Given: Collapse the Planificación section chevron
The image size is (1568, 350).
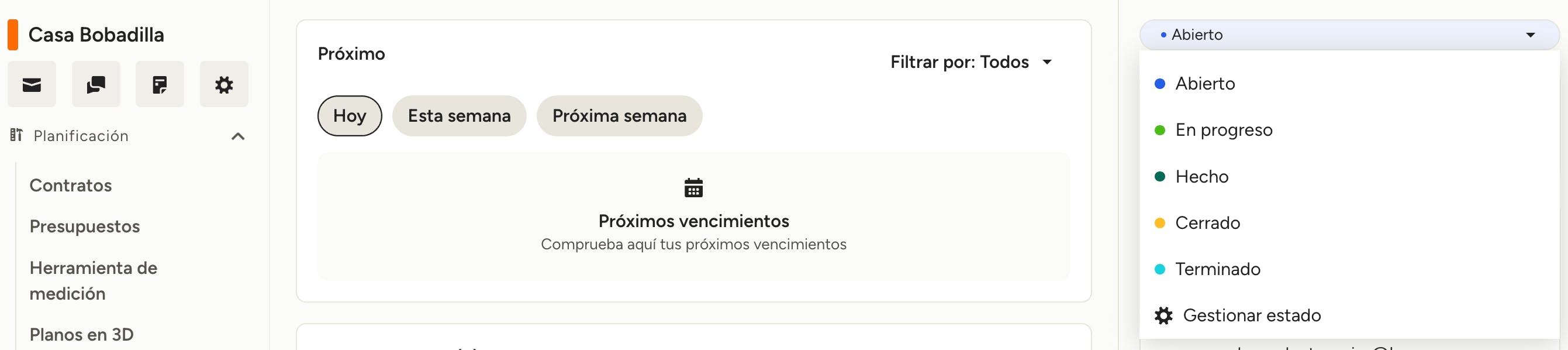Looking at the screenshot, I should click(238, 136).
